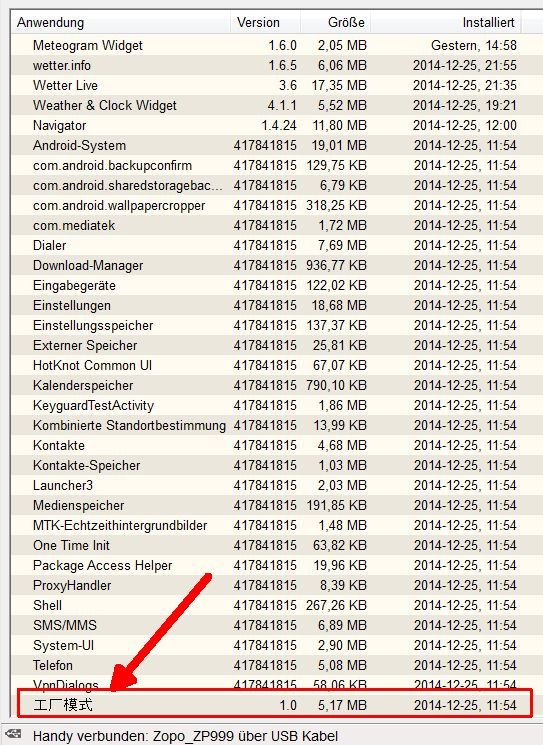Select the Einstellungen entry
This screenshot has height=745, width=543.
[266, 305]
